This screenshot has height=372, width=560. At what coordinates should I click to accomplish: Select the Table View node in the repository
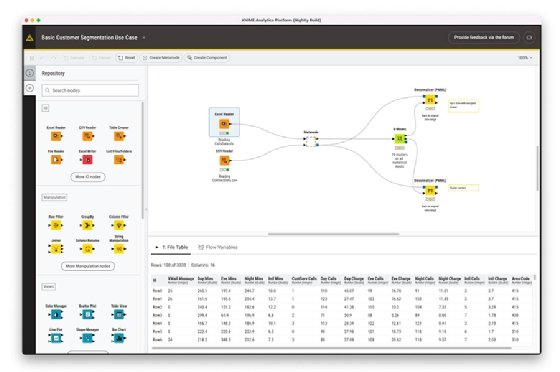[119, 315]
